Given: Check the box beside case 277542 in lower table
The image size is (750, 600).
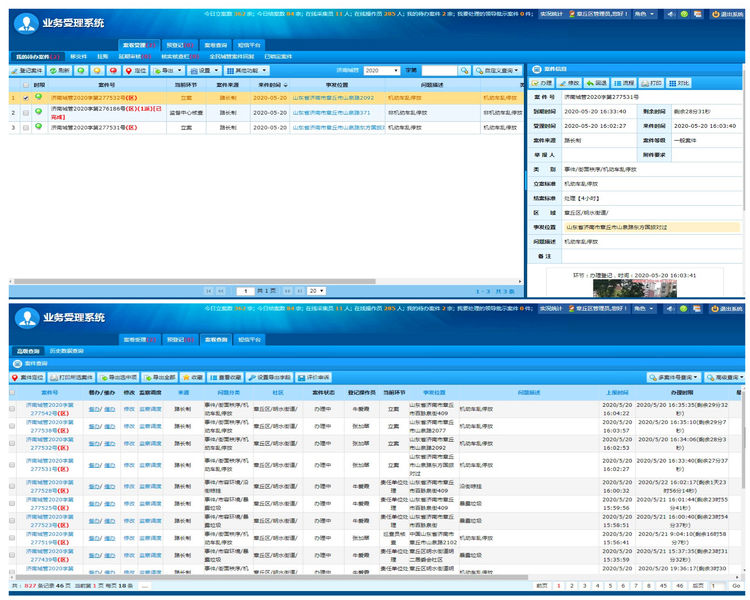Looking at the screenshot, I should (12, 408).
